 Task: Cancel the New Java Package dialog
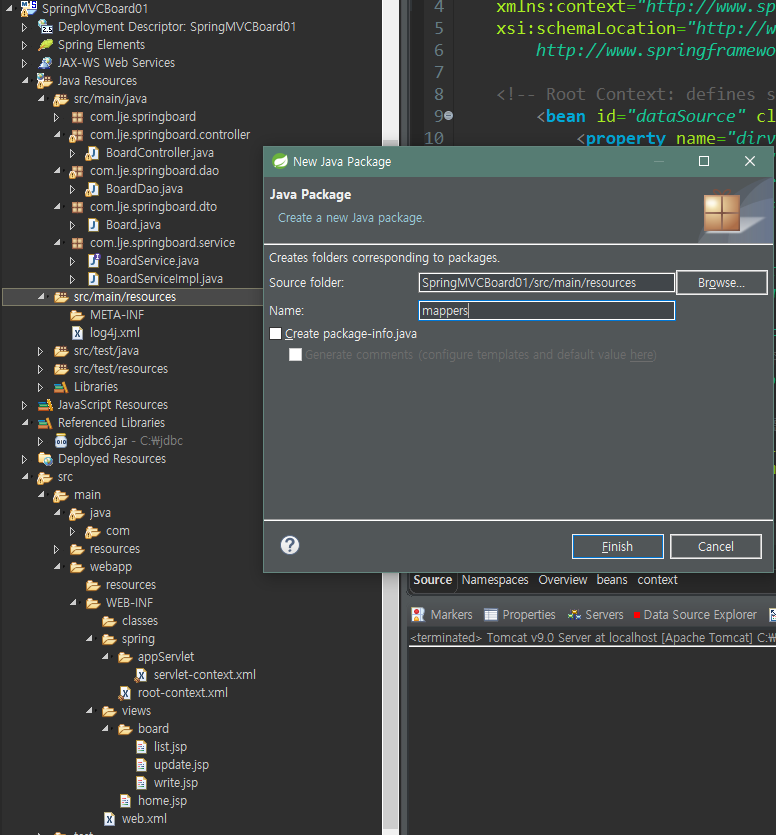coord(715,547)
